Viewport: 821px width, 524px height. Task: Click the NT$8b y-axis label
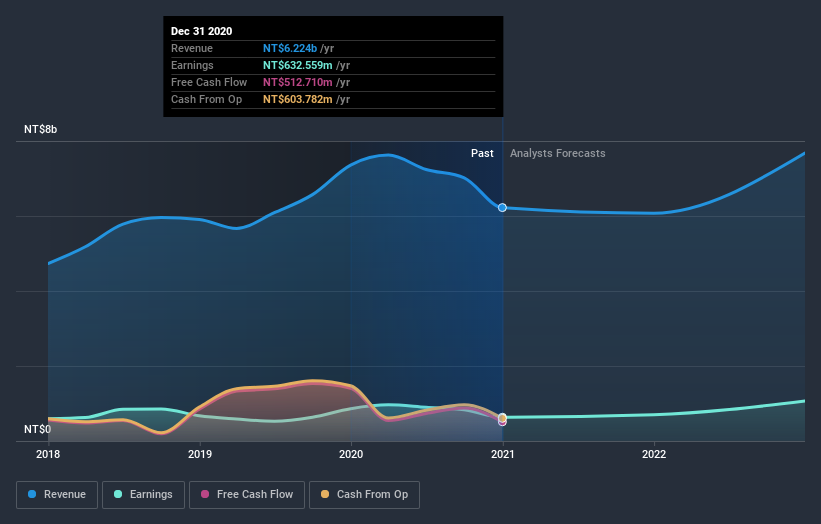tap(40, 129)
